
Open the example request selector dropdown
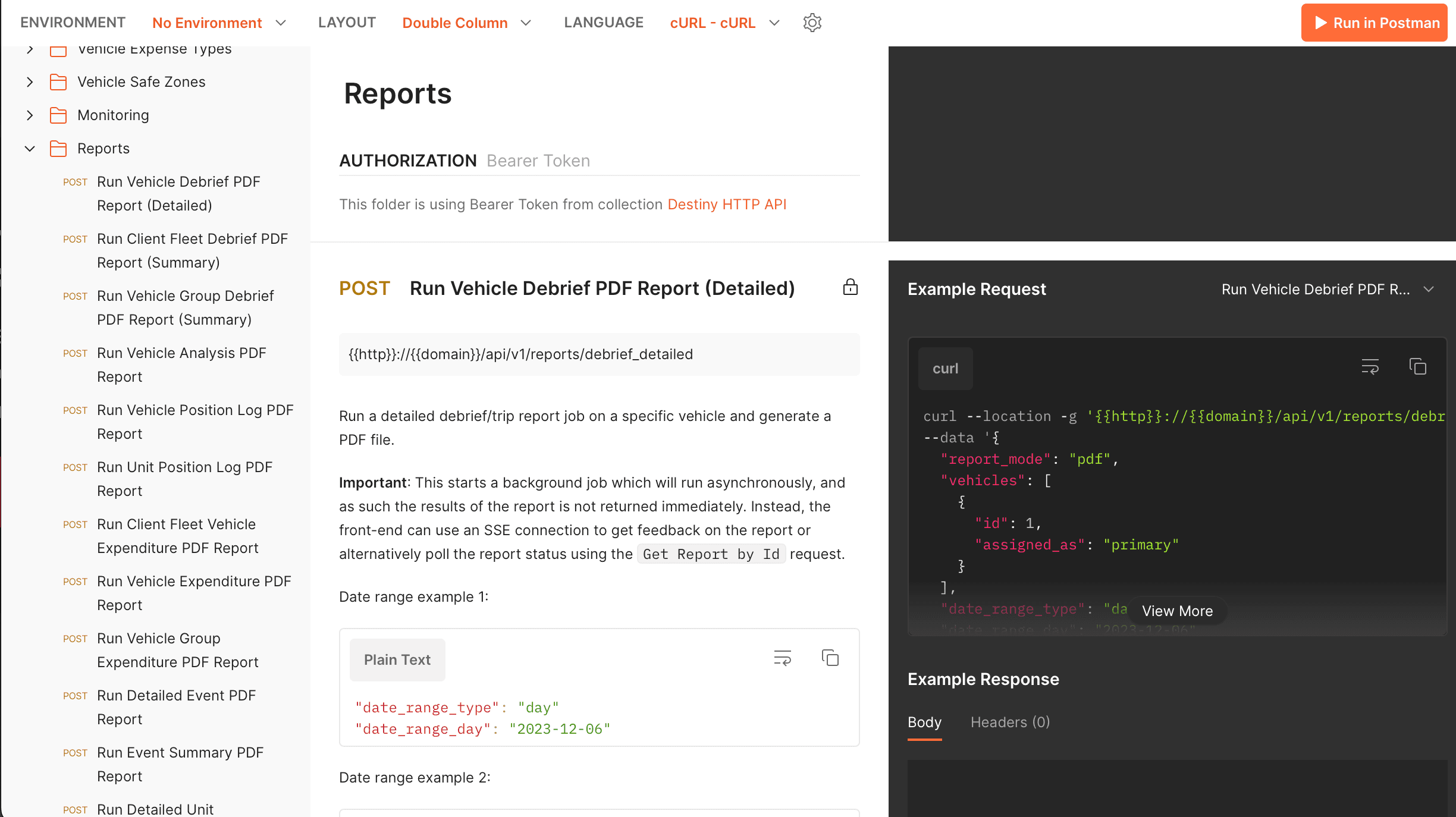click(1328, 289)
